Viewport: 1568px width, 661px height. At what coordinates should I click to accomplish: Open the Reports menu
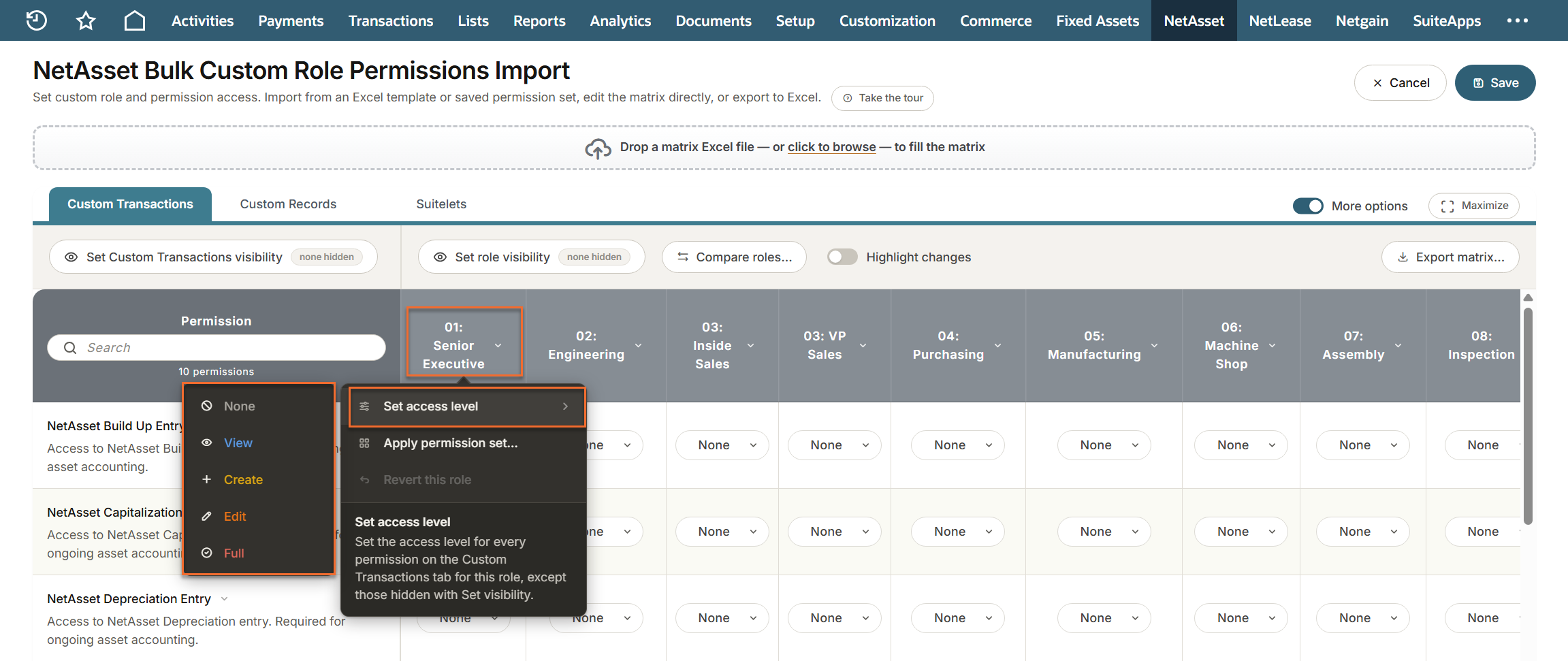[539, 20]
